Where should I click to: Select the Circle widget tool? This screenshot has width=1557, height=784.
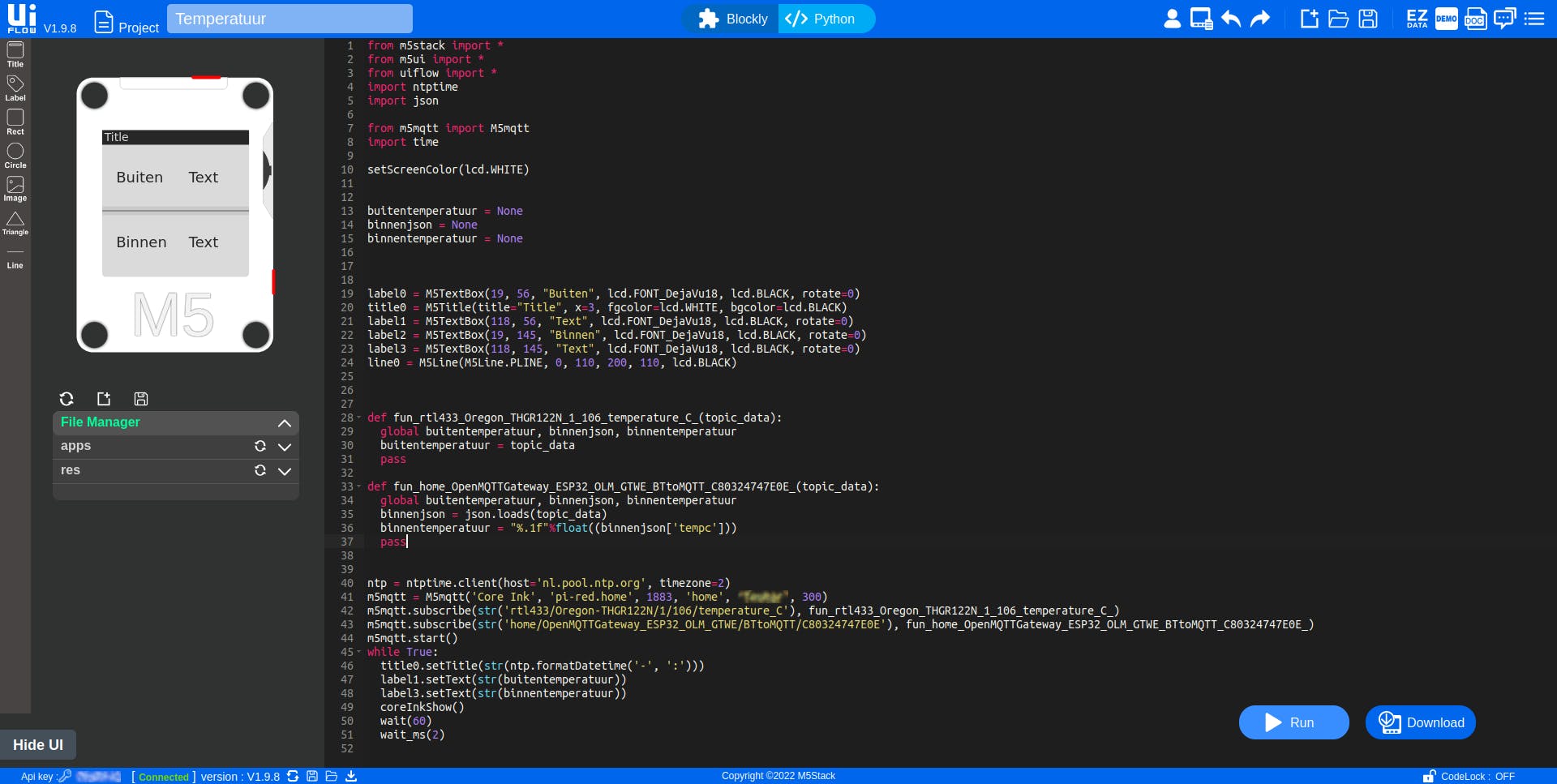pos(15,155)
